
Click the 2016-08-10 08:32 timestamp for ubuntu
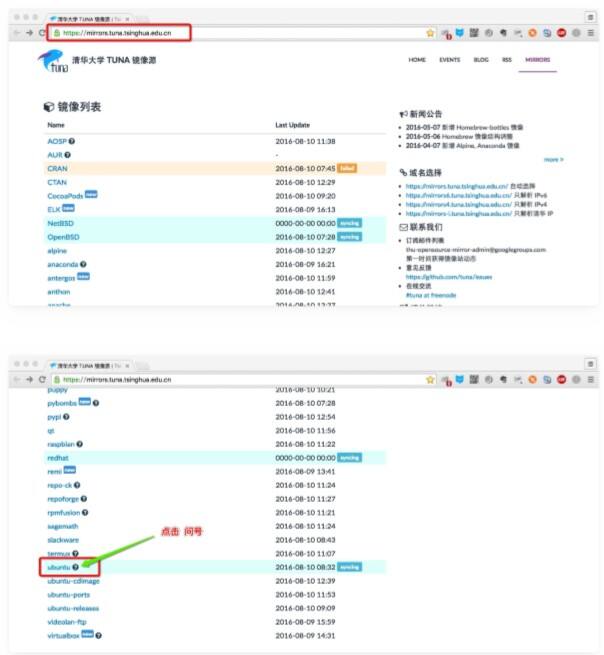(305, 567)
